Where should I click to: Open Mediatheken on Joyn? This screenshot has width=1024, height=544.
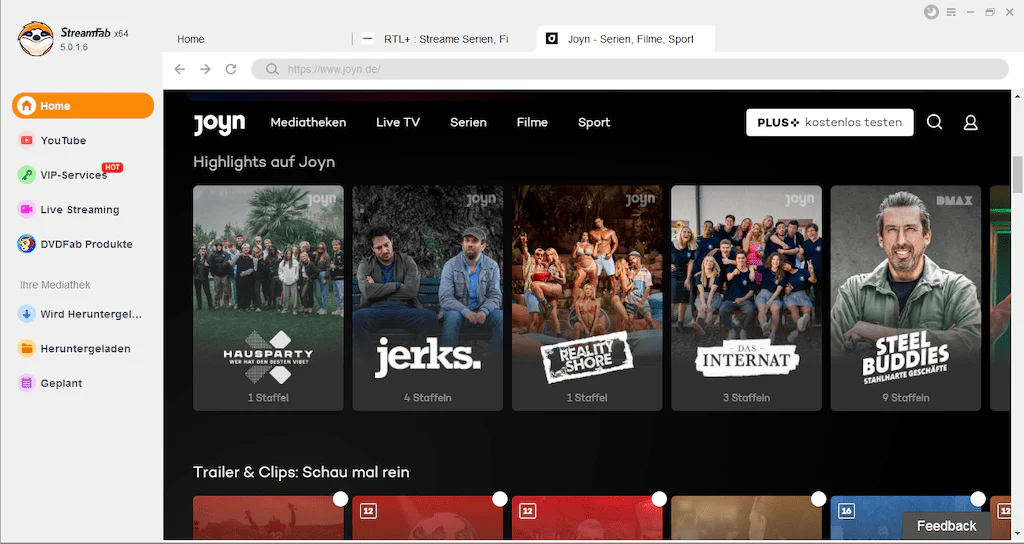[x=308, y=122]
